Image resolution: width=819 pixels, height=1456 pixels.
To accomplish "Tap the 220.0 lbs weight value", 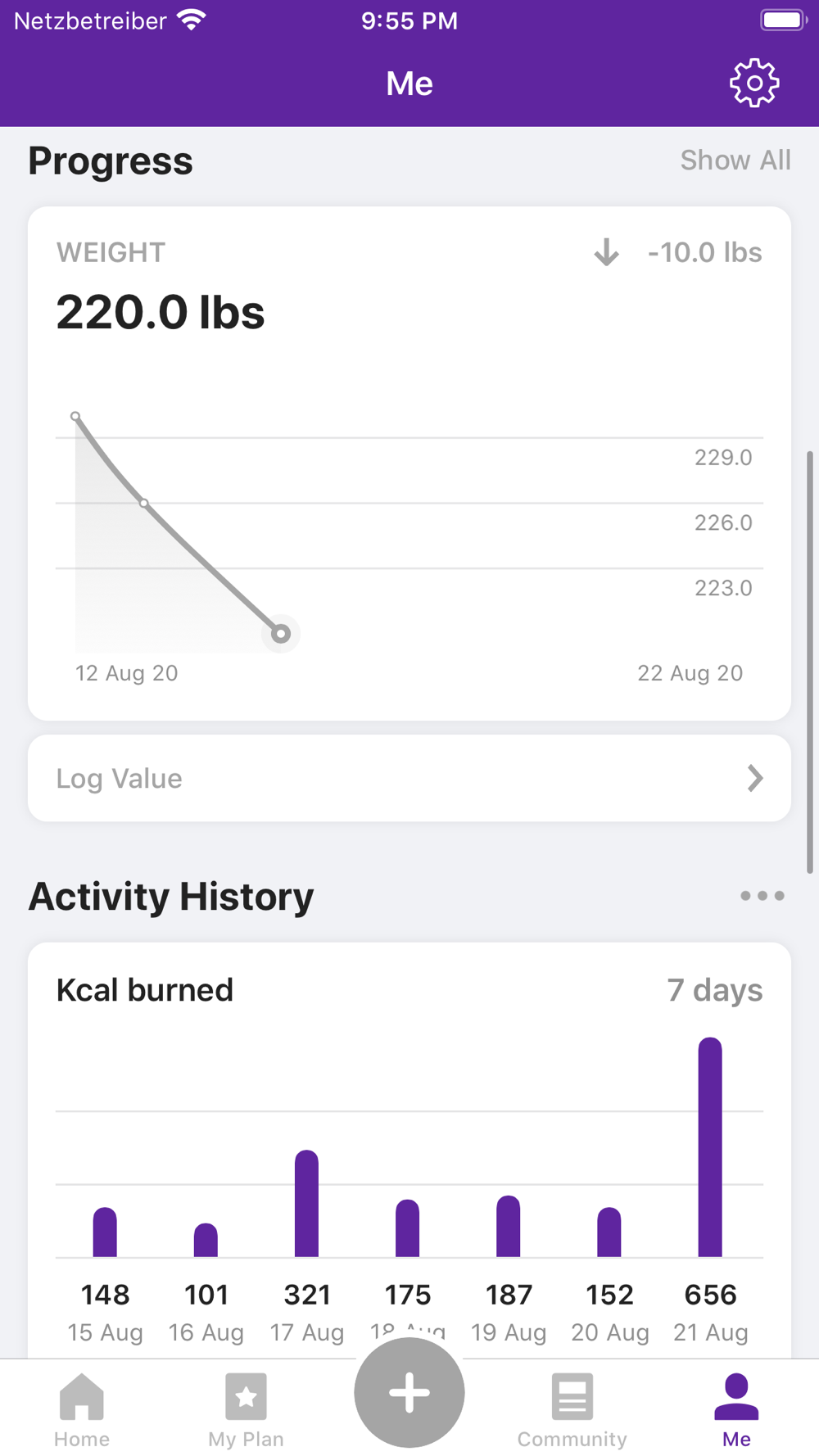I will point(161,313).
